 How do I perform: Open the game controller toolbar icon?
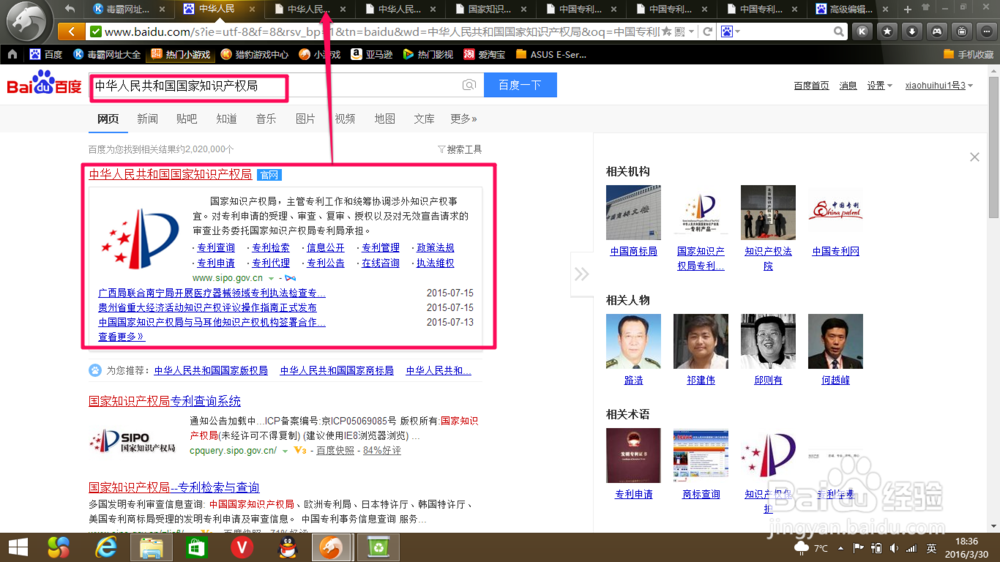pyautogui.click(x=937, y=31)
